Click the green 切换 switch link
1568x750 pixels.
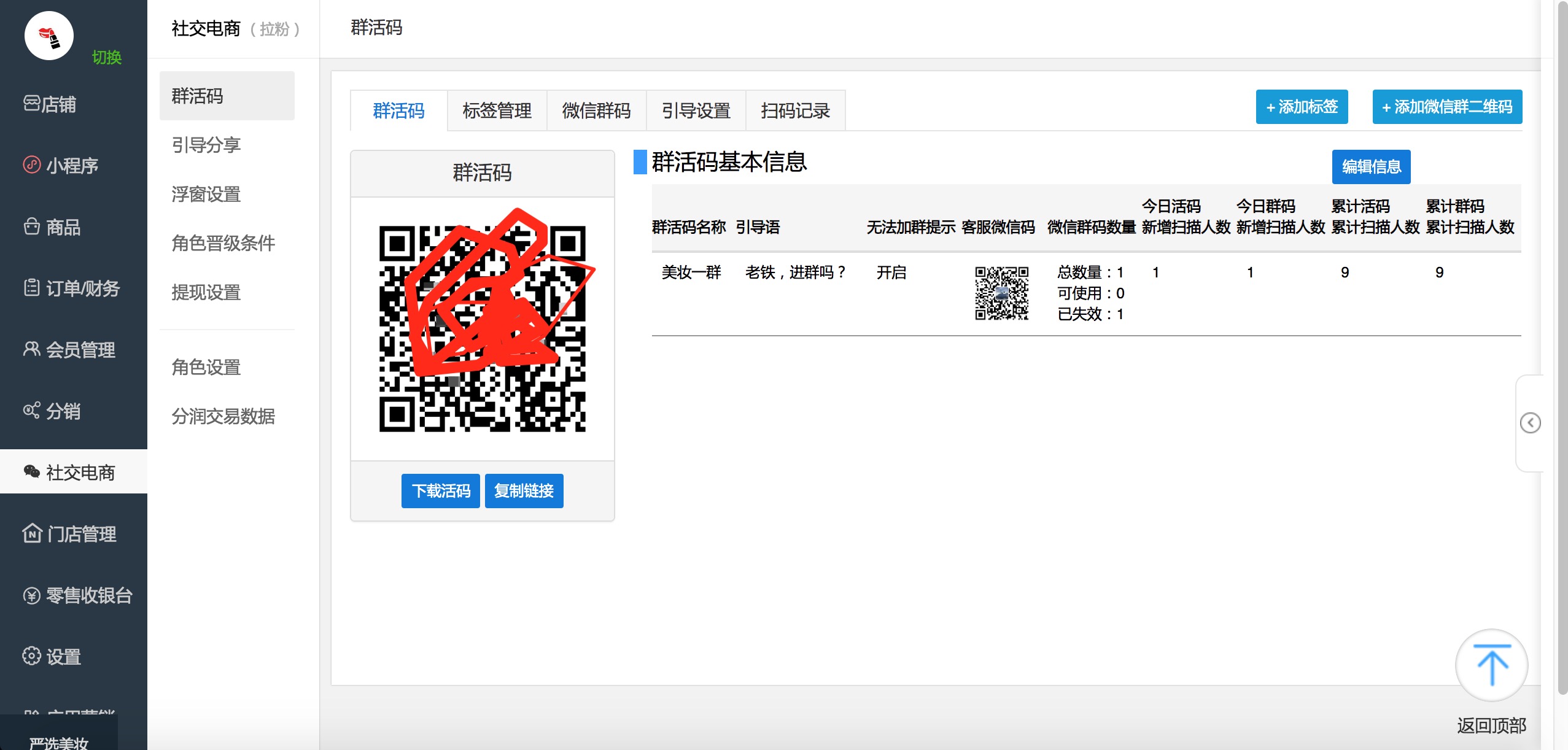coord(107,57)
